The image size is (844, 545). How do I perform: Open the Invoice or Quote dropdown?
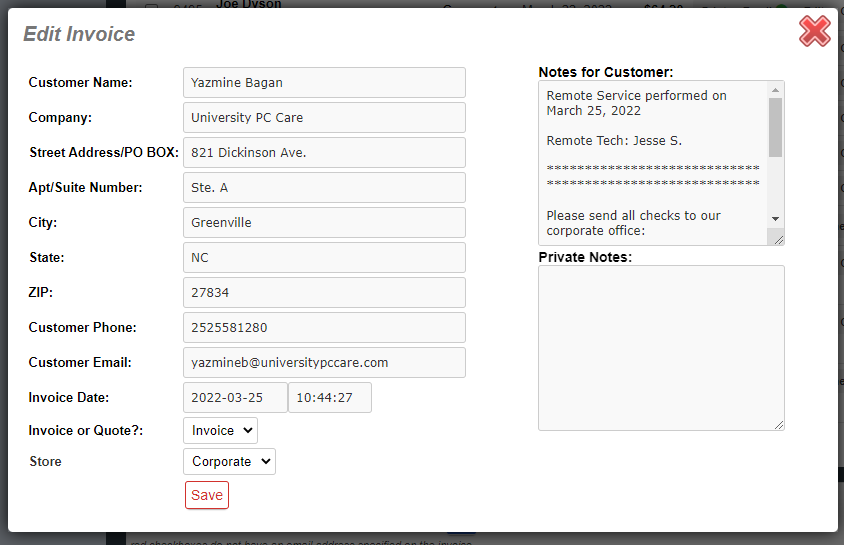coord(220,431)
